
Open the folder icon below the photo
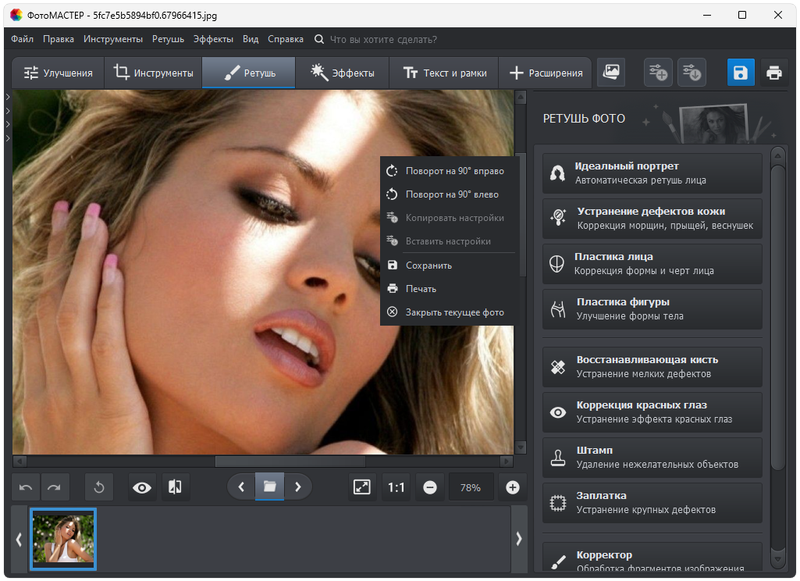(269, 487)
